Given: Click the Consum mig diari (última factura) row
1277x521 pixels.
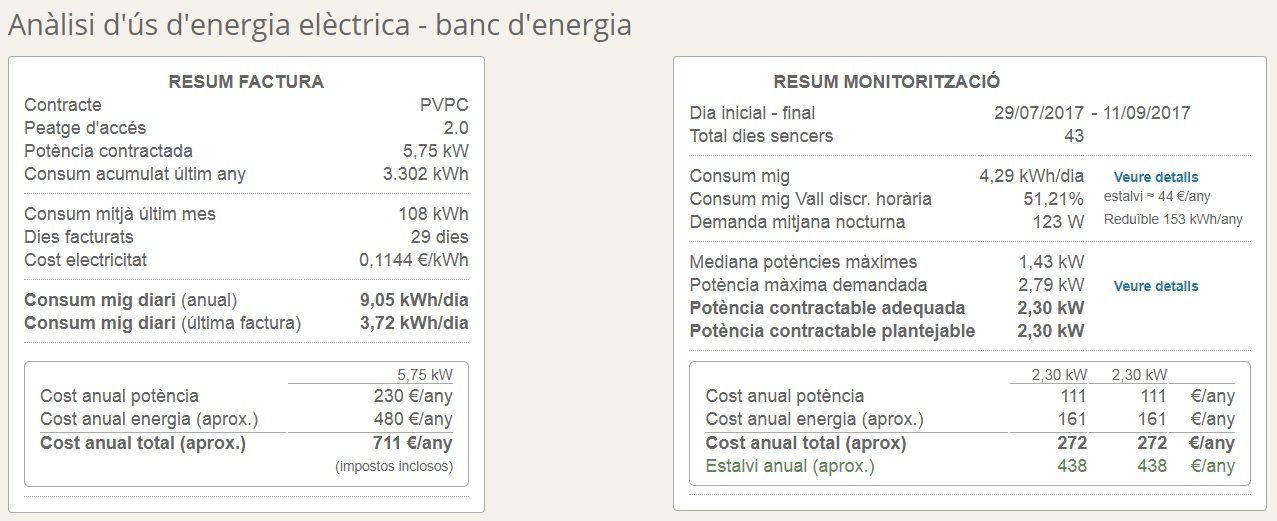Looking at the screenshot, I should [x=246, y=323].
